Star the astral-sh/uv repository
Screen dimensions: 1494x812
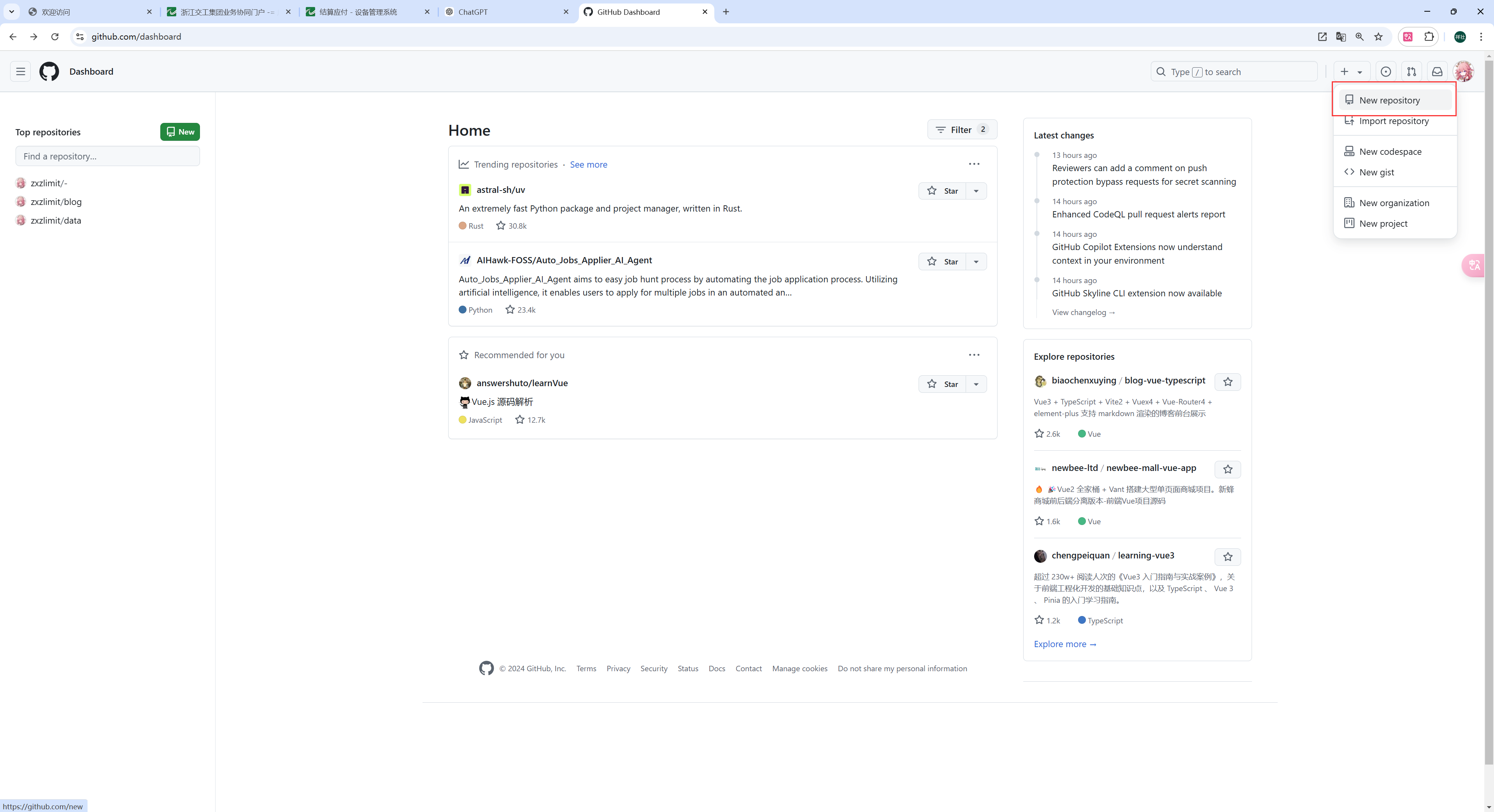pos(942,191)
